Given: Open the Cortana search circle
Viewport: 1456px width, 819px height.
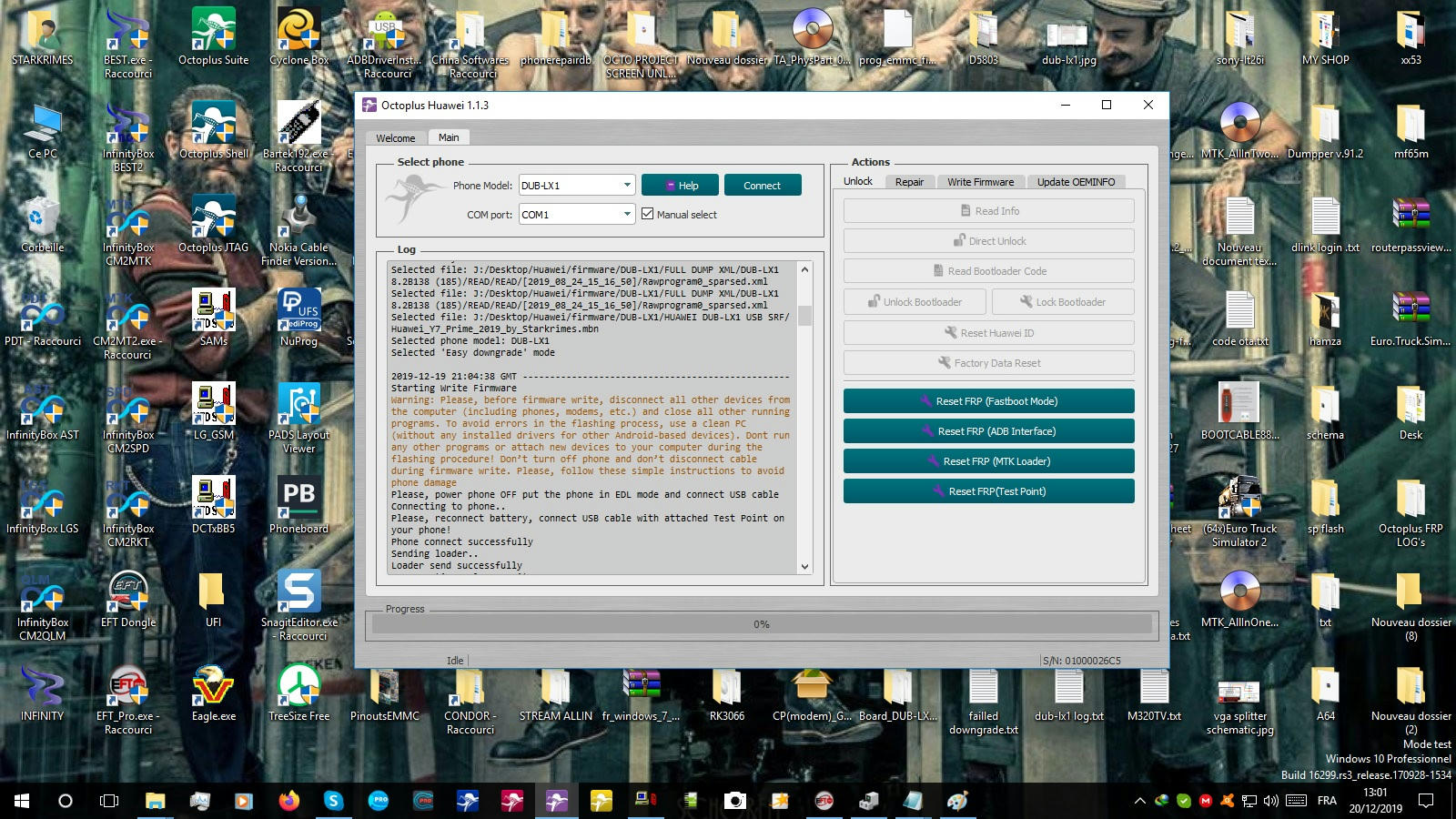Looking at the screenshot, I should [65, 801].
